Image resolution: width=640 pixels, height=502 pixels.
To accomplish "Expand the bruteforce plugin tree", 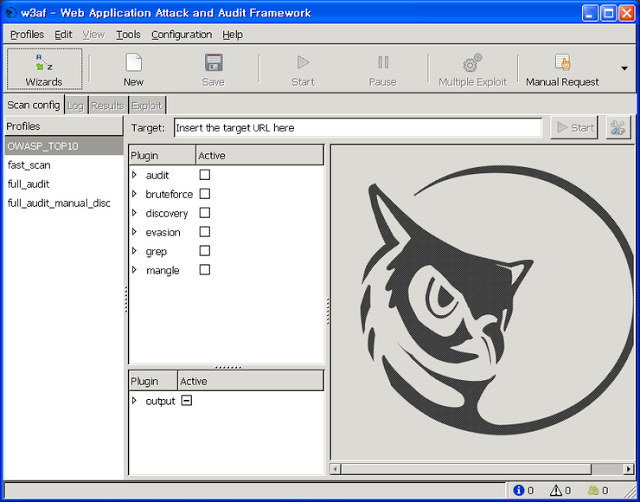I will point(134,194).
